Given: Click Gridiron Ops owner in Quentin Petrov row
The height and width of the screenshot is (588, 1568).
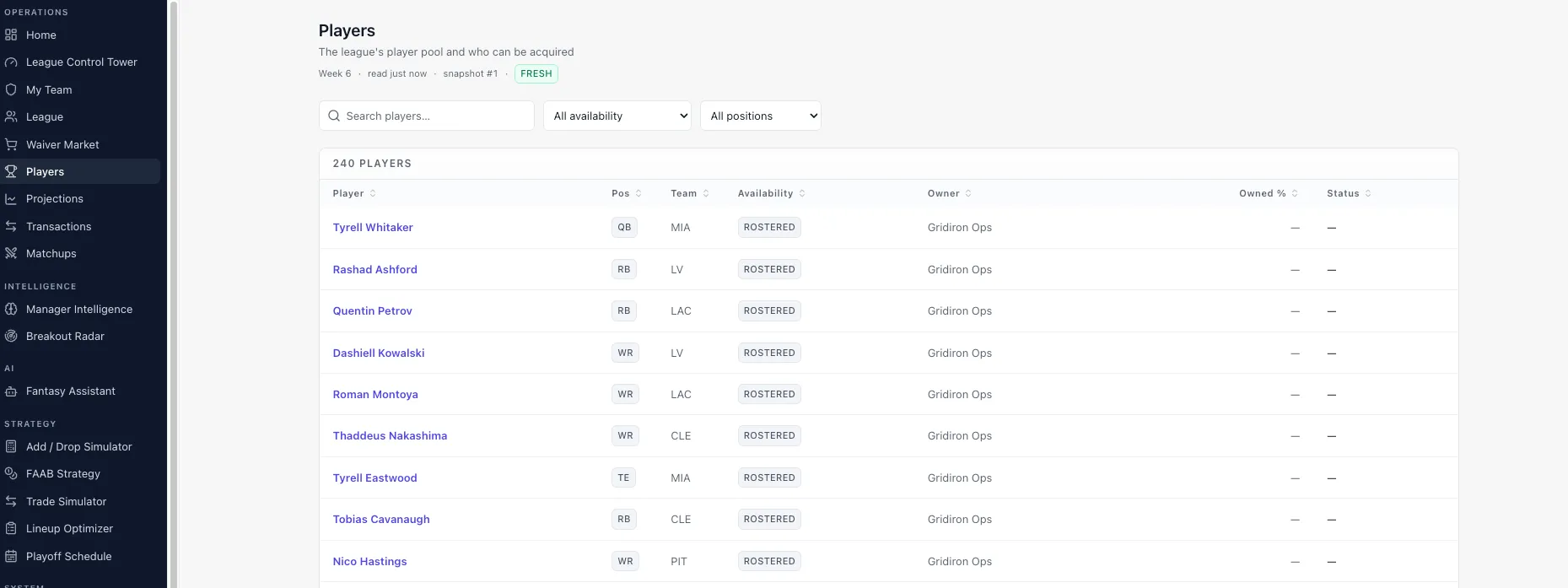Looking at the screenshot, I should click(x=960, y=310).
